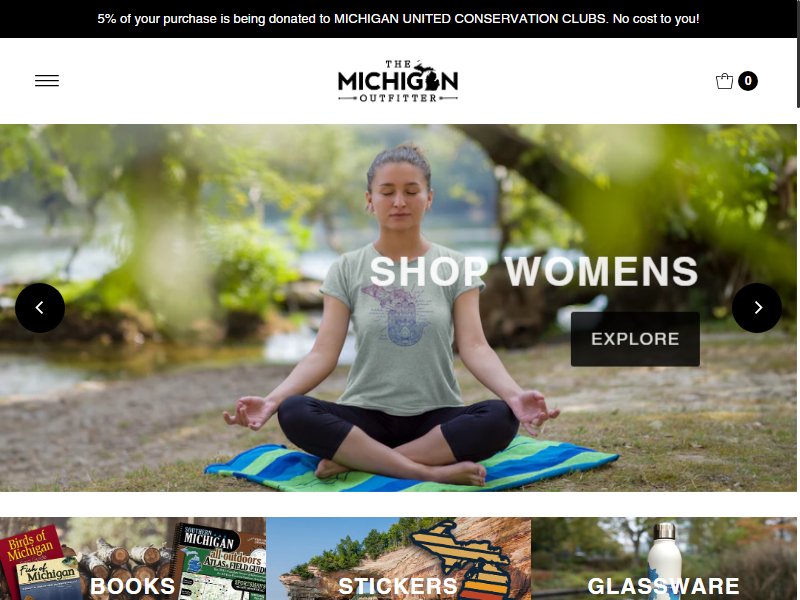The height and width of the screenshot is (600, 800).
Task: Go to previous slide with left arrow
Action: 40,308
